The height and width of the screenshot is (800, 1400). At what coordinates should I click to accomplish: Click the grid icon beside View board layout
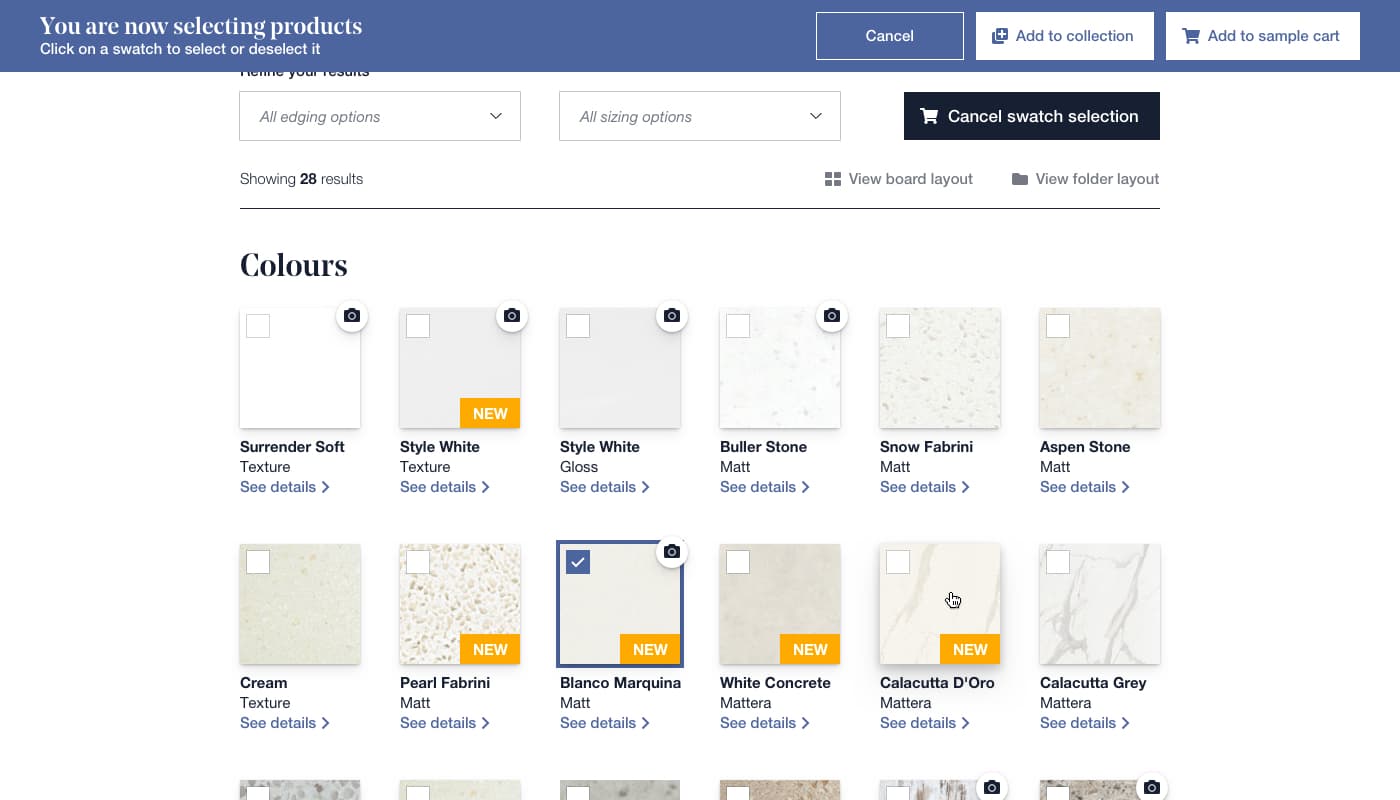point(833,179)
